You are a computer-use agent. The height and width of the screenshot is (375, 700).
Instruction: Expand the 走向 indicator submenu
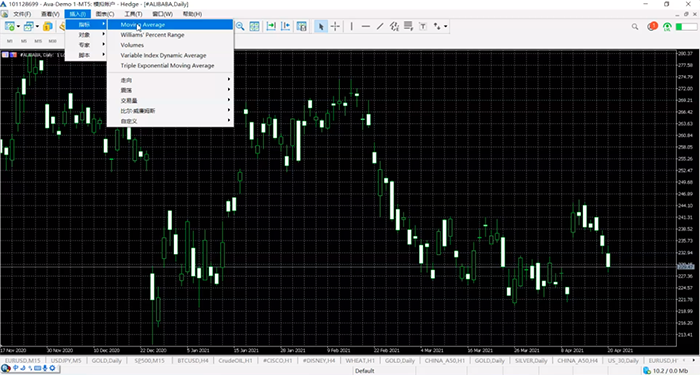click(170, 80)
